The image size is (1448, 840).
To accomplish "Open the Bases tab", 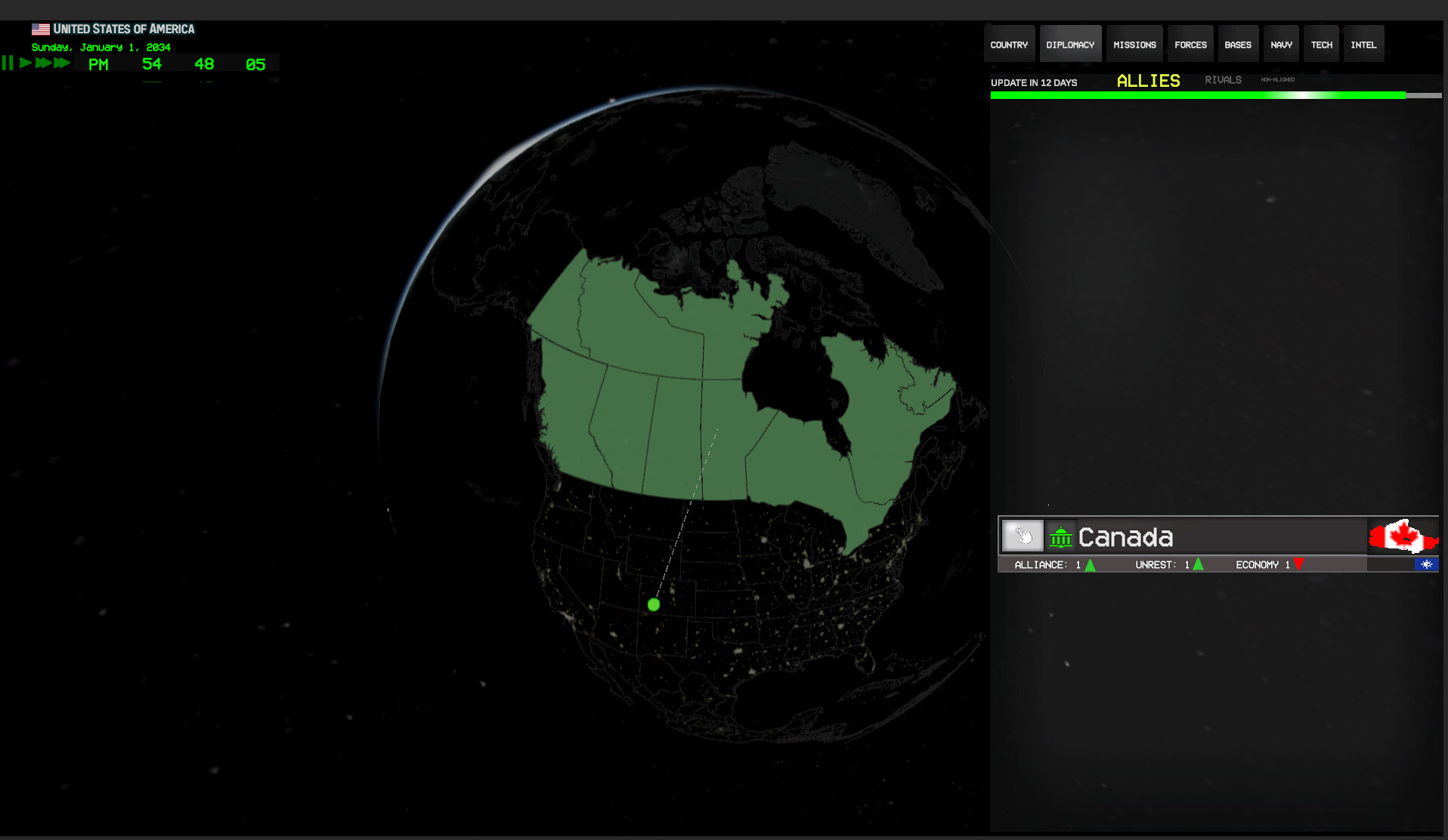I will point(1238,44).
